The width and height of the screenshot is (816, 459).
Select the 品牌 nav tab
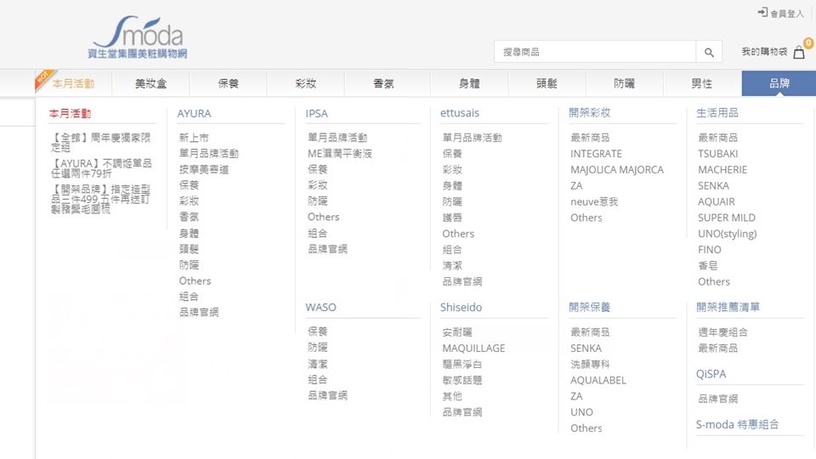click(x=779, y=83)
